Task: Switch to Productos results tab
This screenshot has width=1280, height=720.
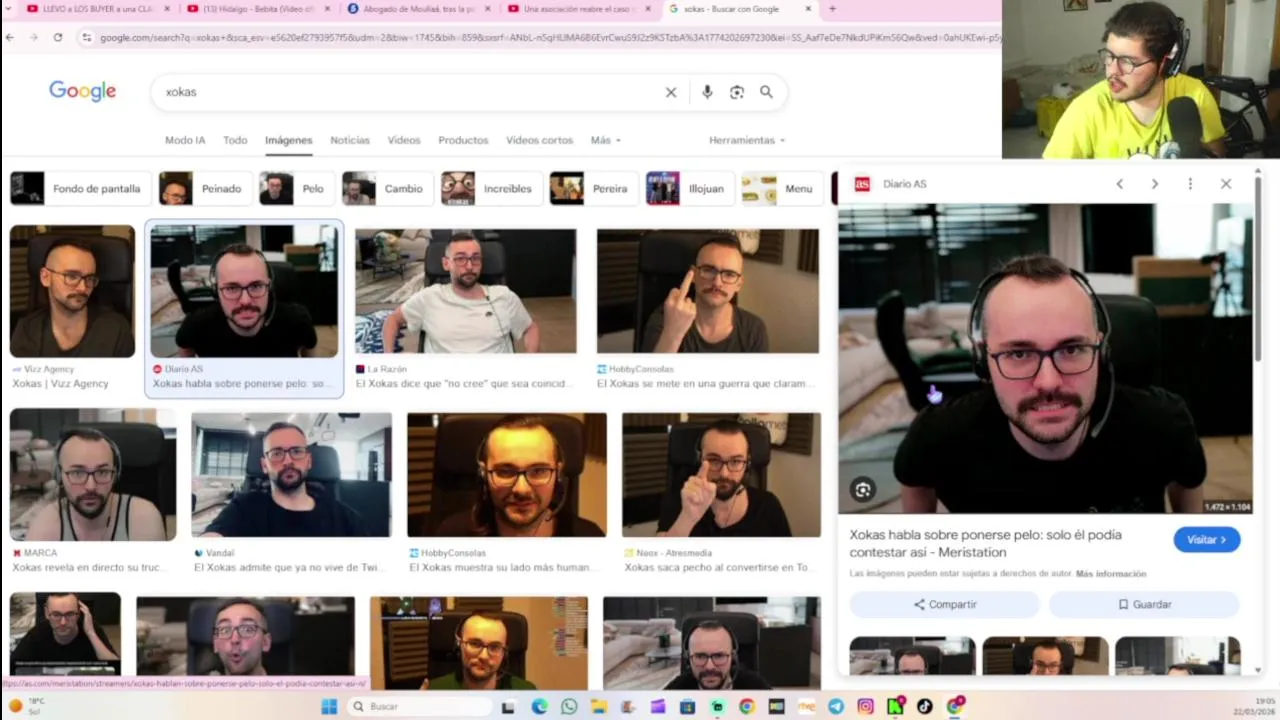Action: pyautogui.click(x=463, y=140)
